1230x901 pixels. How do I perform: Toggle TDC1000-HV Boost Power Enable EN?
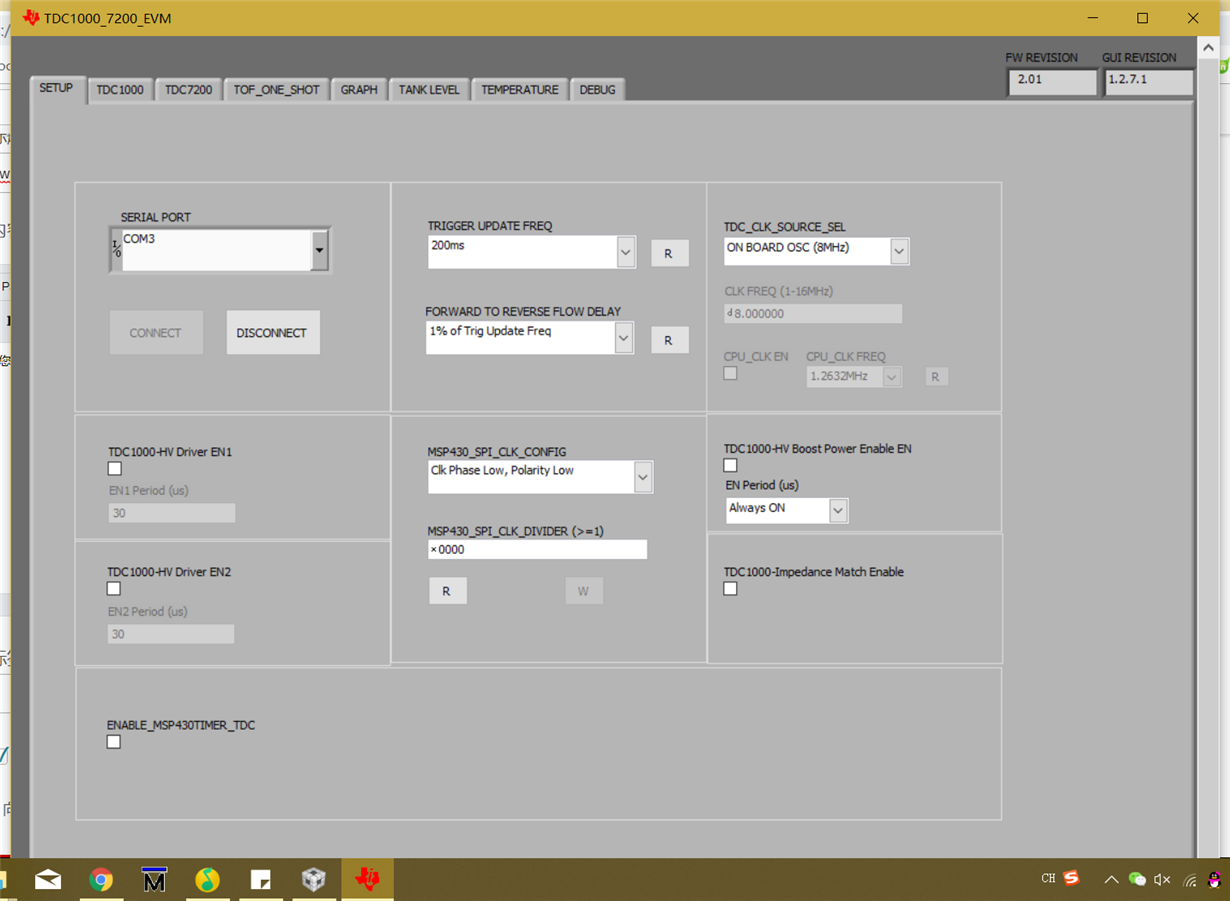pyautogui.click(x=730, y=465)
